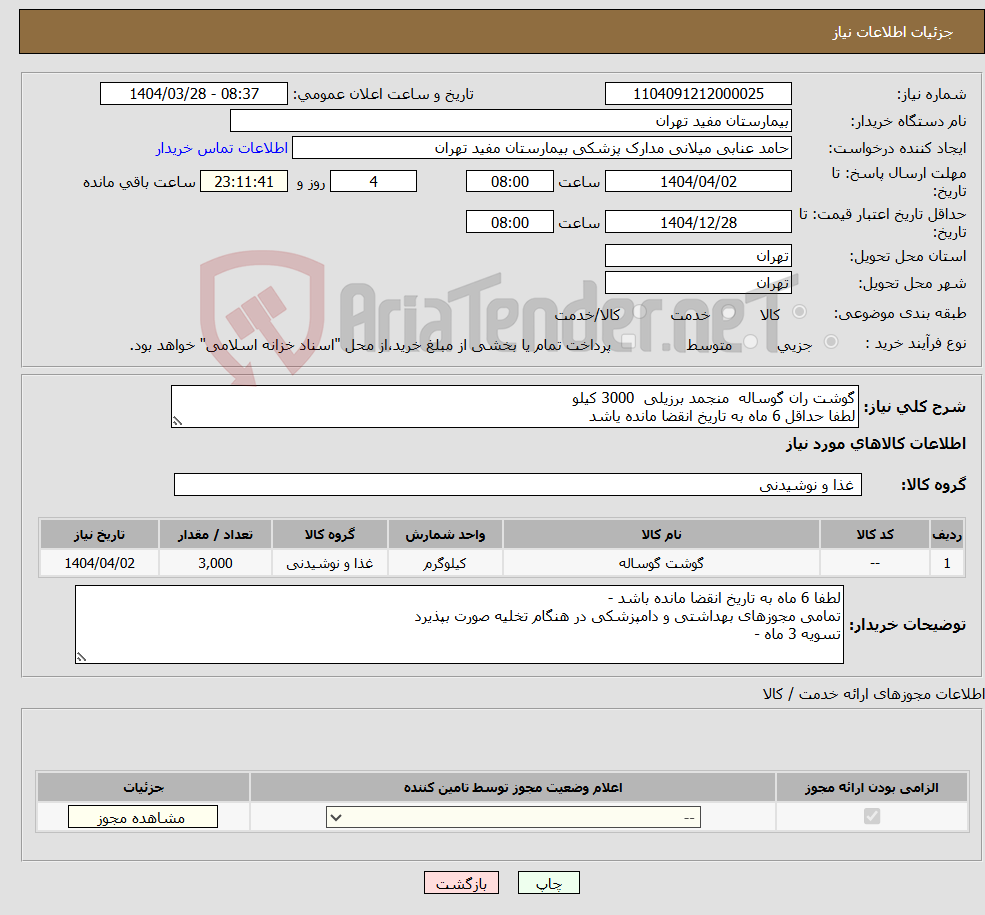Select the خدمت radio button
985x915 pixels.
pyautogui.click(x=728, y=311)
